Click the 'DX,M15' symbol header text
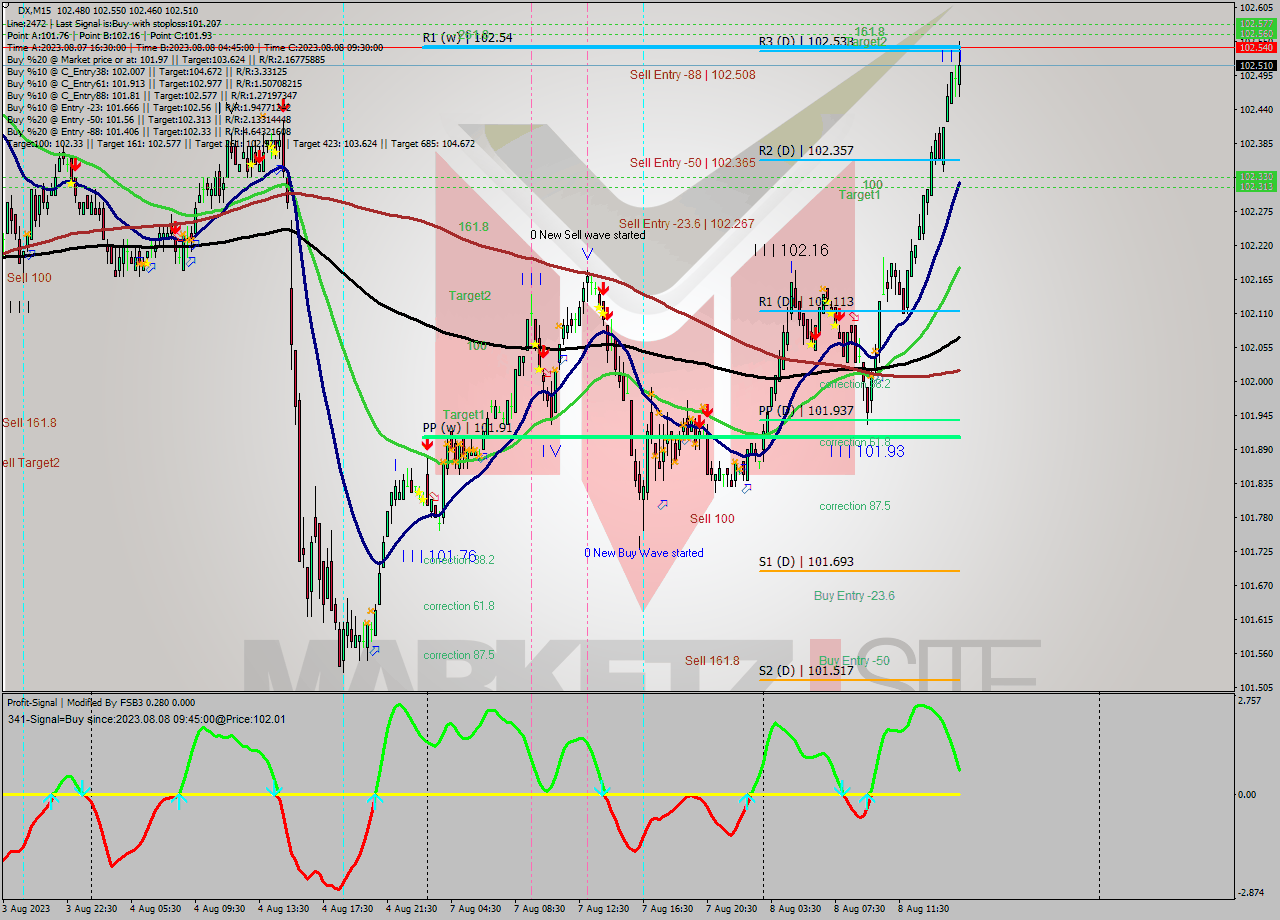 37,10
